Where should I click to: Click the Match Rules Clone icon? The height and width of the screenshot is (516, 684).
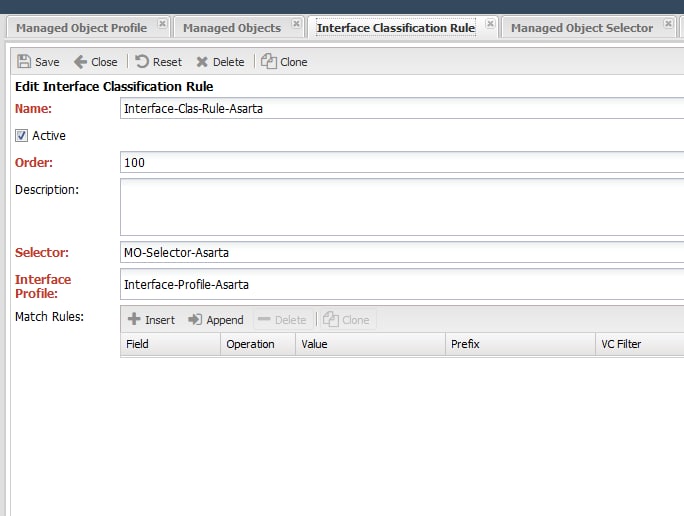point(331,319)
